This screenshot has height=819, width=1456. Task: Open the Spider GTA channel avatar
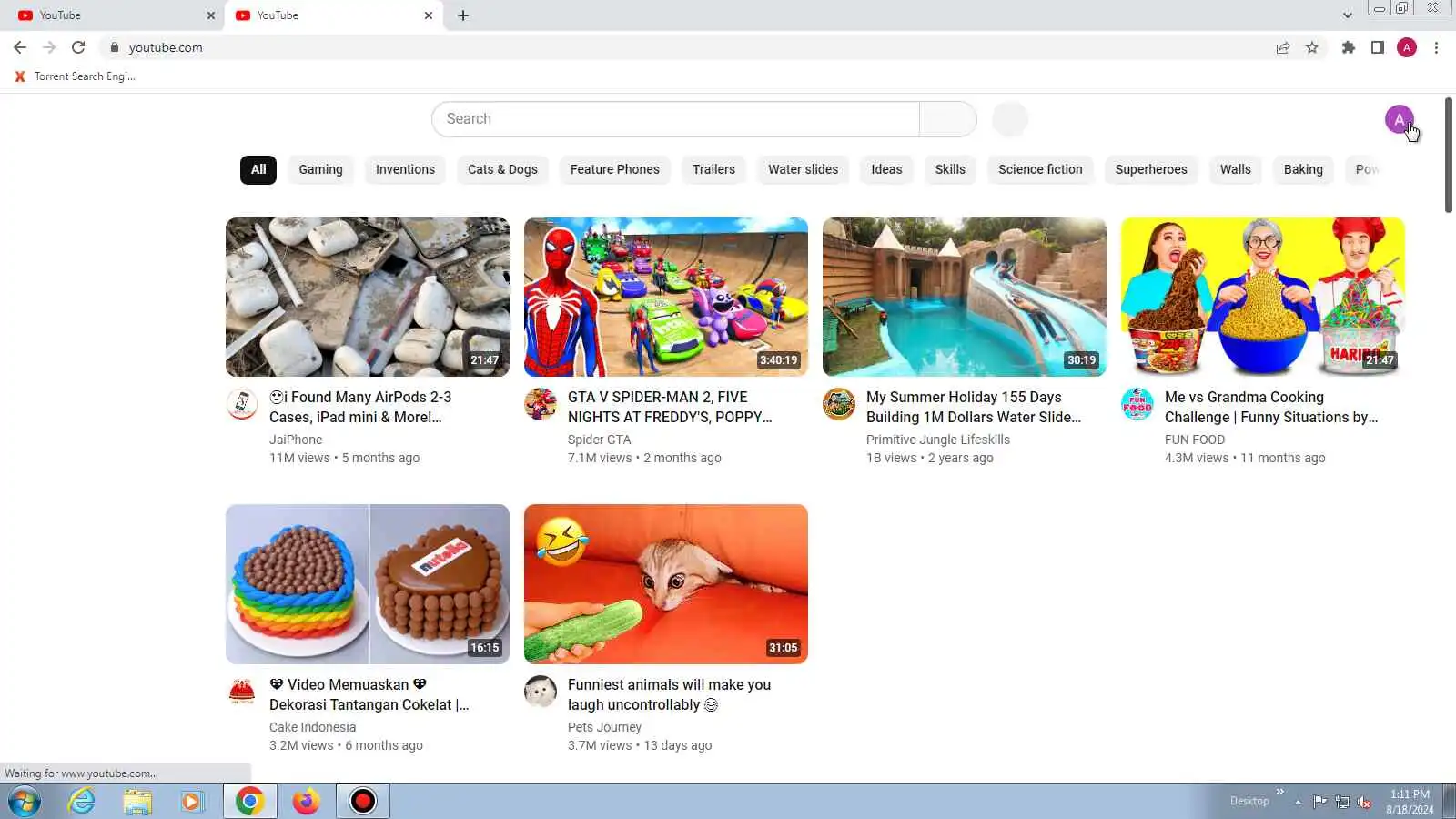(541, 404)
